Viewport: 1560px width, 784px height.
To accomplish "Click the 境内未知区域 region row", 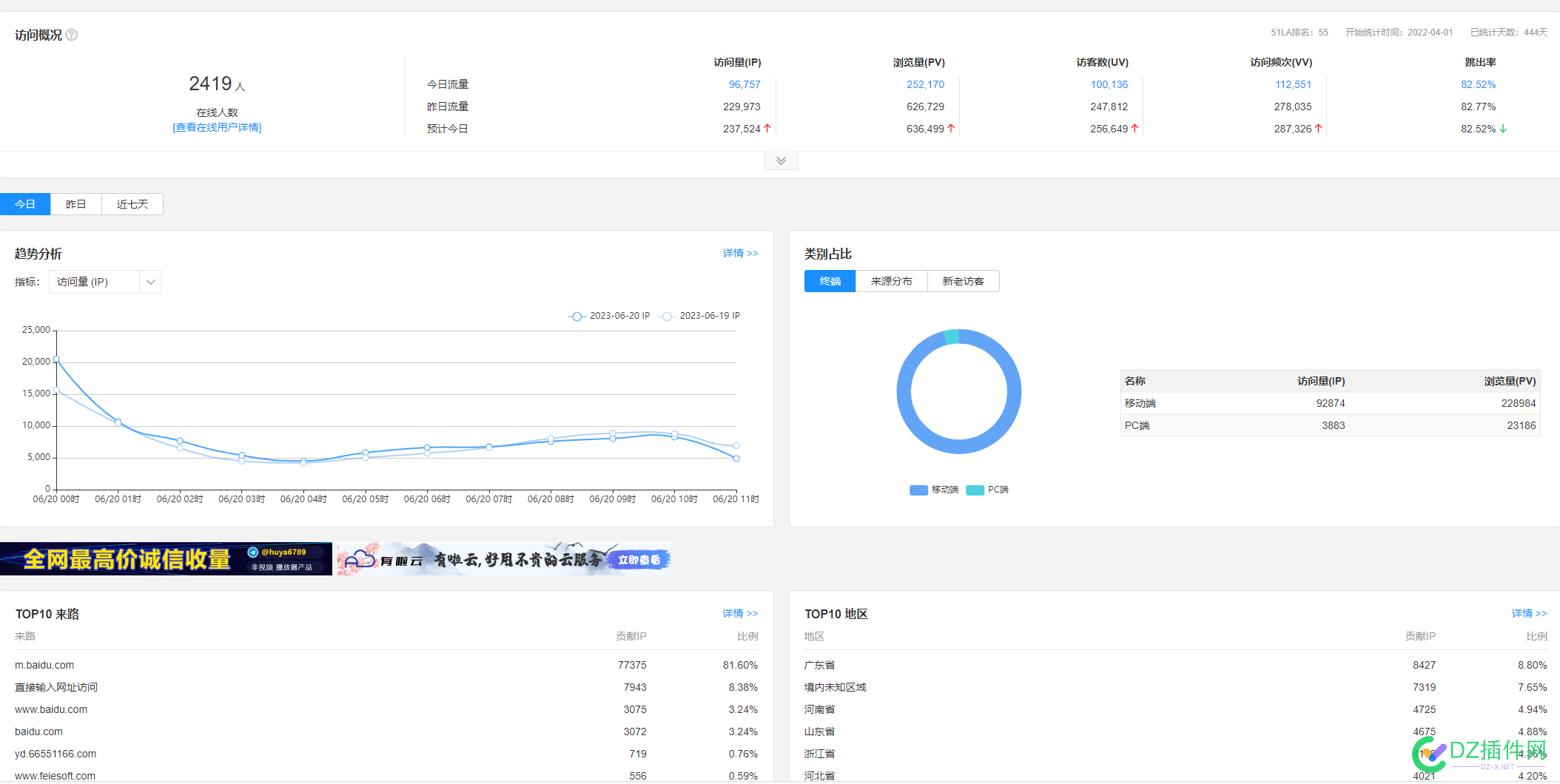I will click(1176, 687).
